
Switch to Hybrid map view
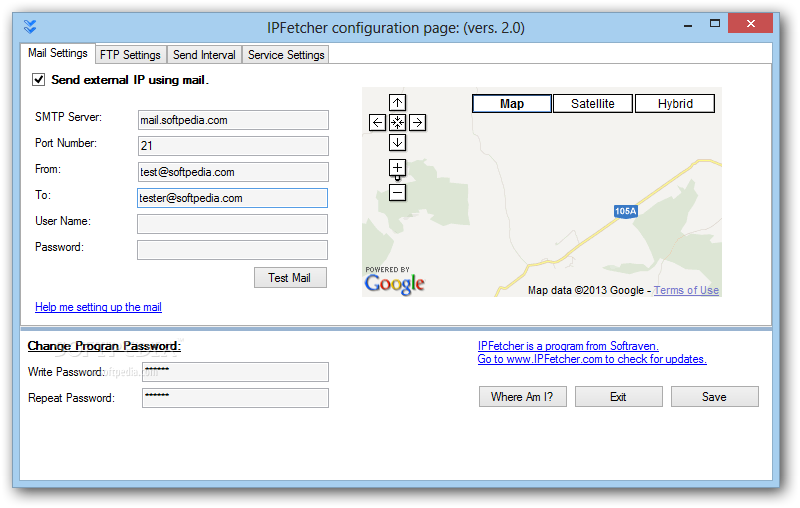675,104
